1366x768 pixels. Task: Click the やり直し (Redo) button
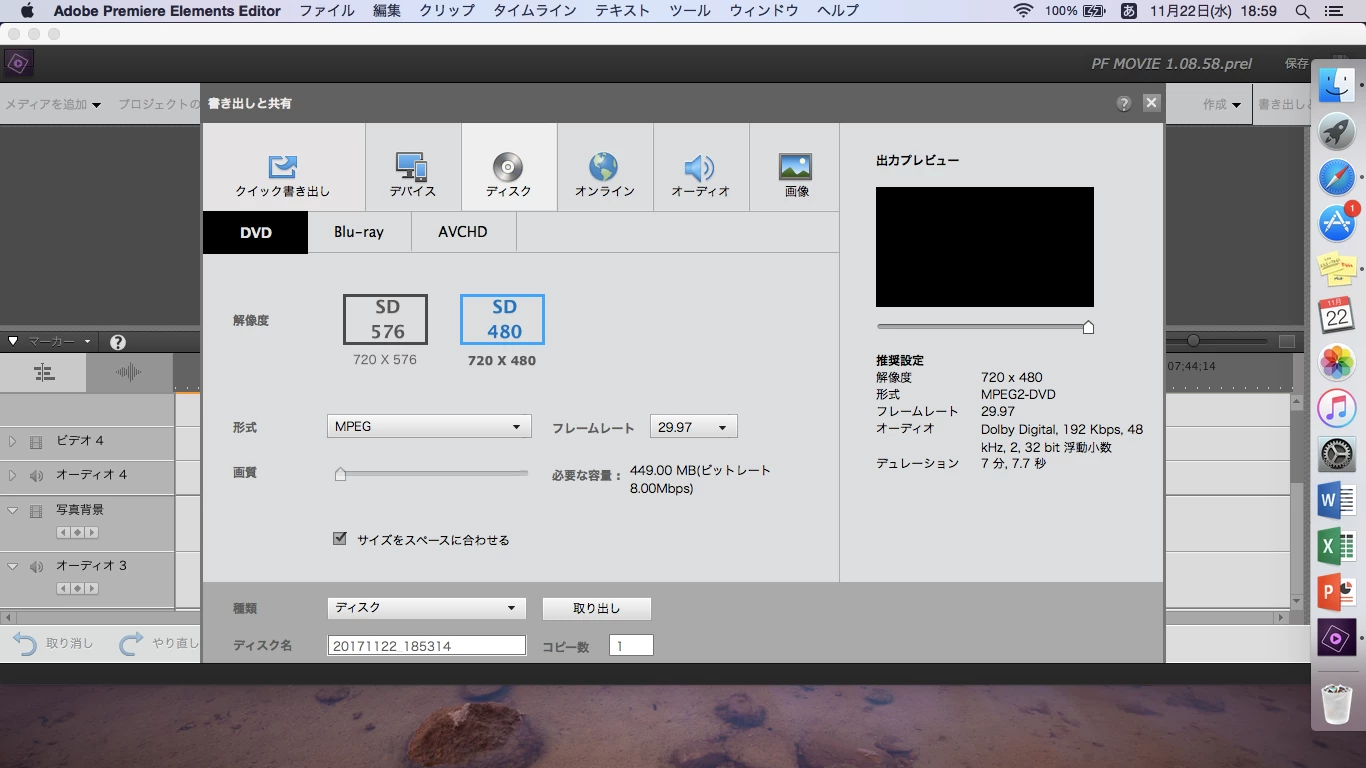(x=159, y=643)
